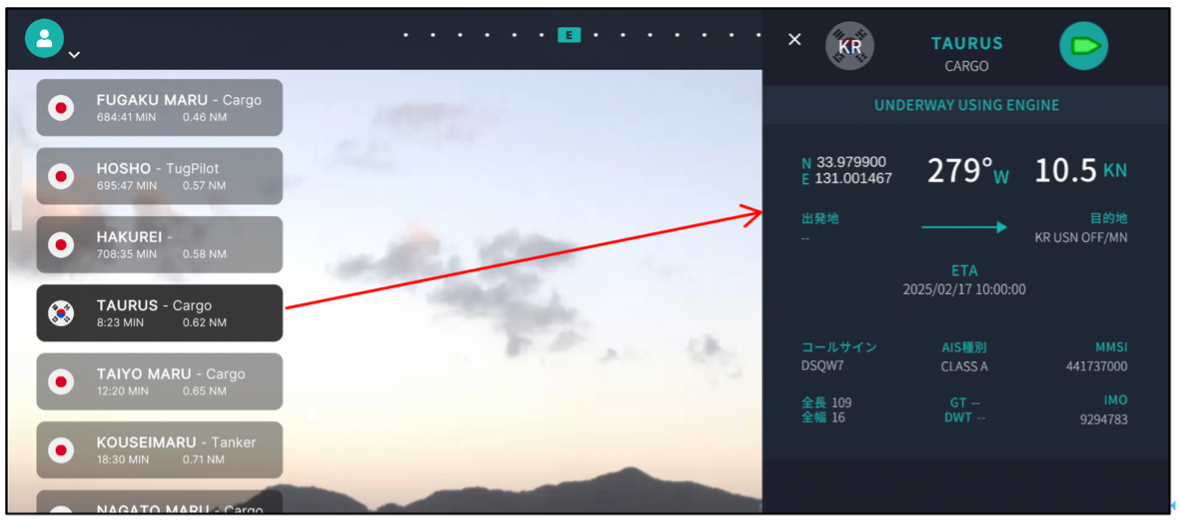Open the partially visible NAGATO MARU card

tap(159, 502)
